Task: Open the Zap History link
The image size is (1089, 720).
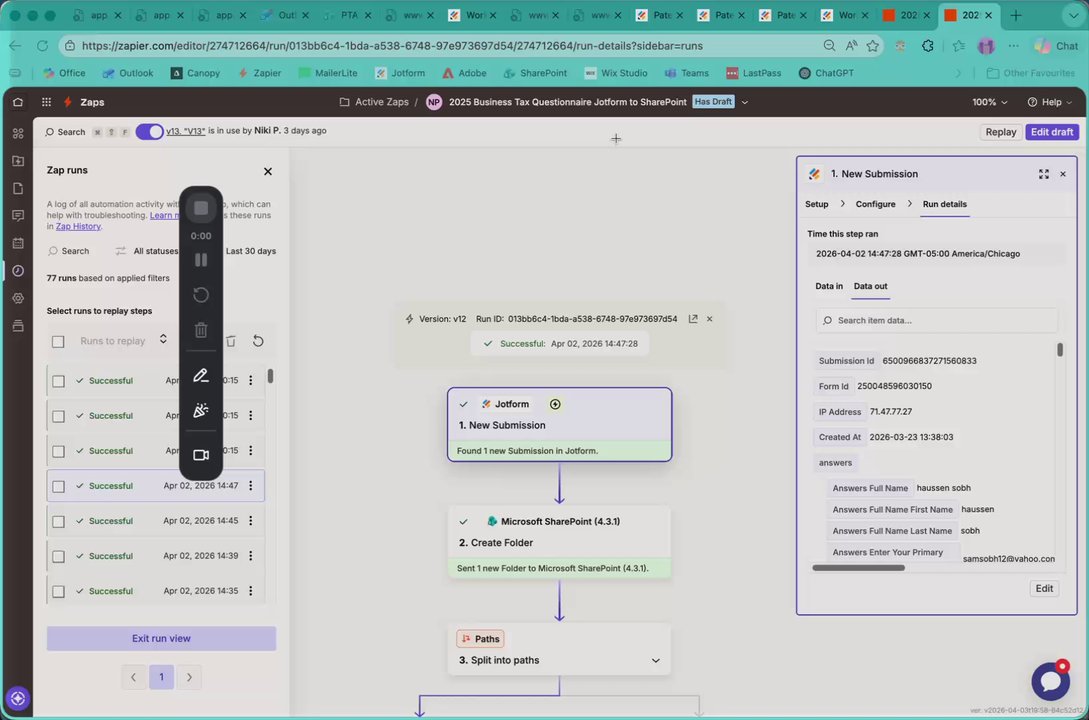Action: point(78,226)
